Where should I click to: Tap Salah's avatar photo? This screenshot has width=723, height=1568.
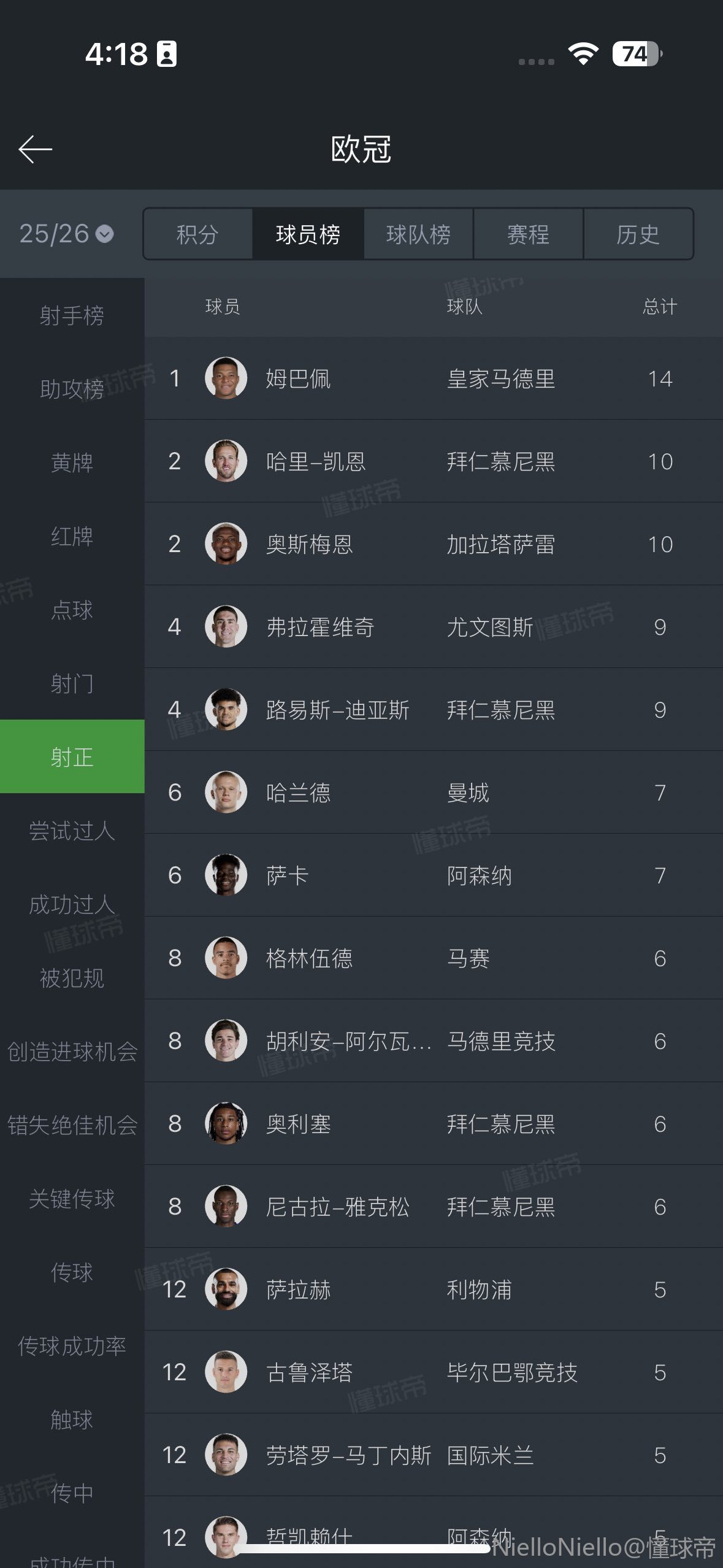click(x=226, y=1289)
